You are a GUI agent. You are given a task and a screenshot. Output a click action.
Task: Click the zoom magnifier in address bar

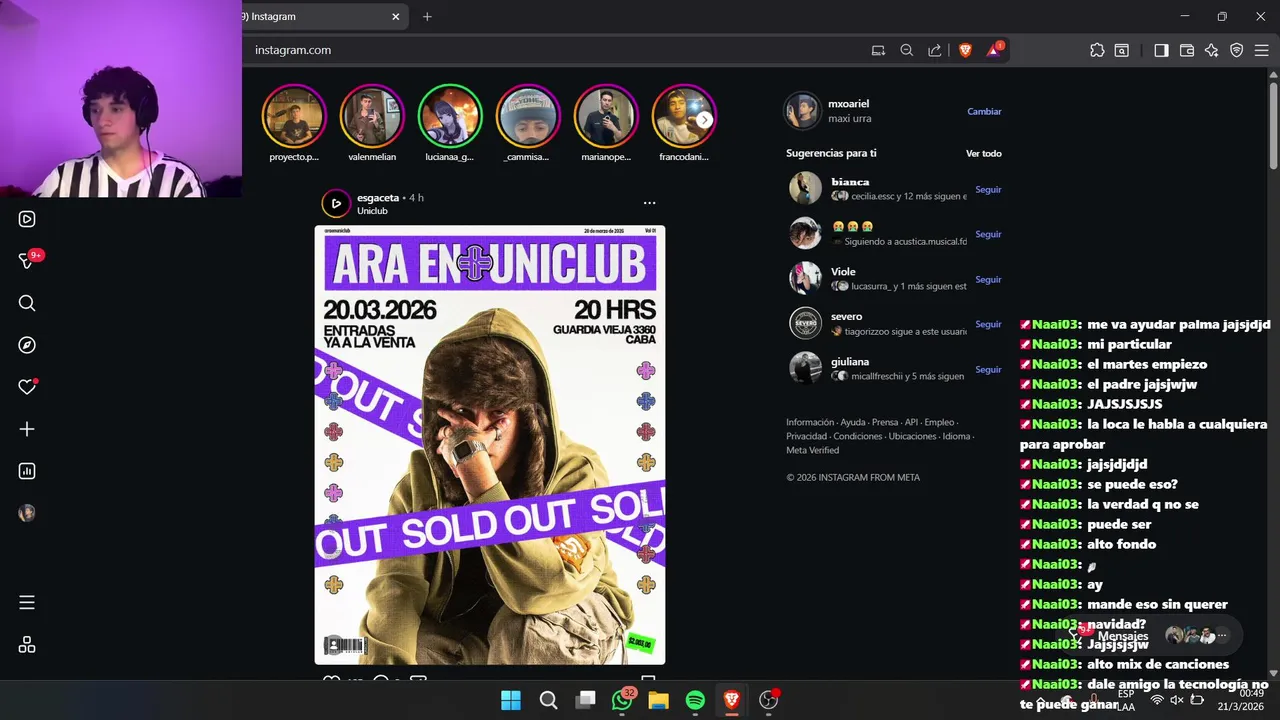point(906,50)
